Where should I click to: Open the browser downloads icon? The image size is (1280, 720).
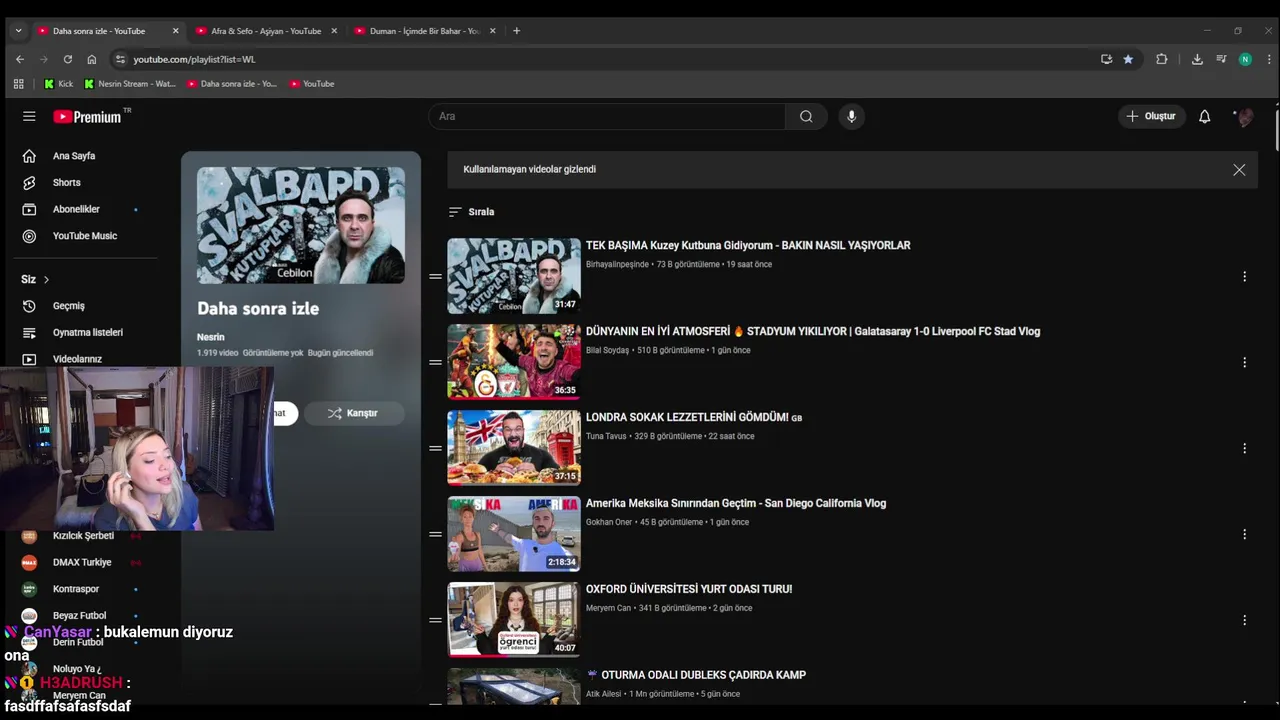click(x=1197, y=59)
